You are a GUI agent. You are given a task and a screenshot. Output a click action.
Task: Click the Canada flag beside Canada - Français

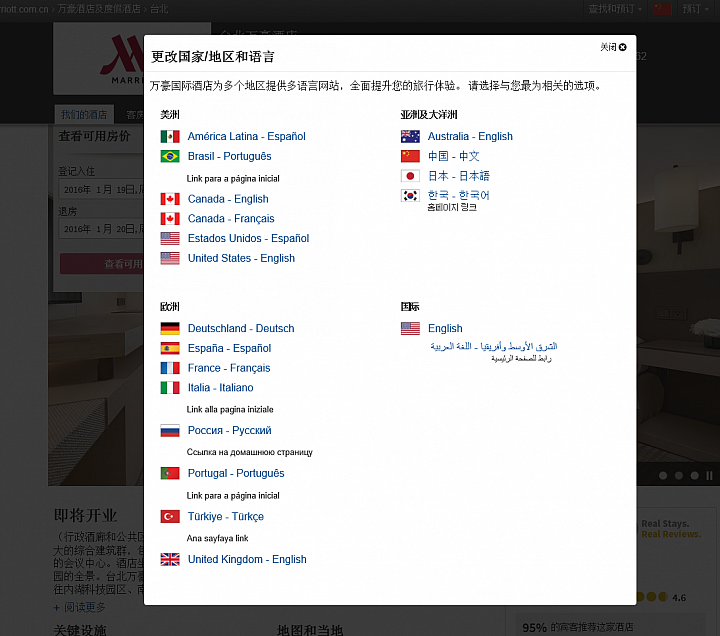[x=170, y=219]
